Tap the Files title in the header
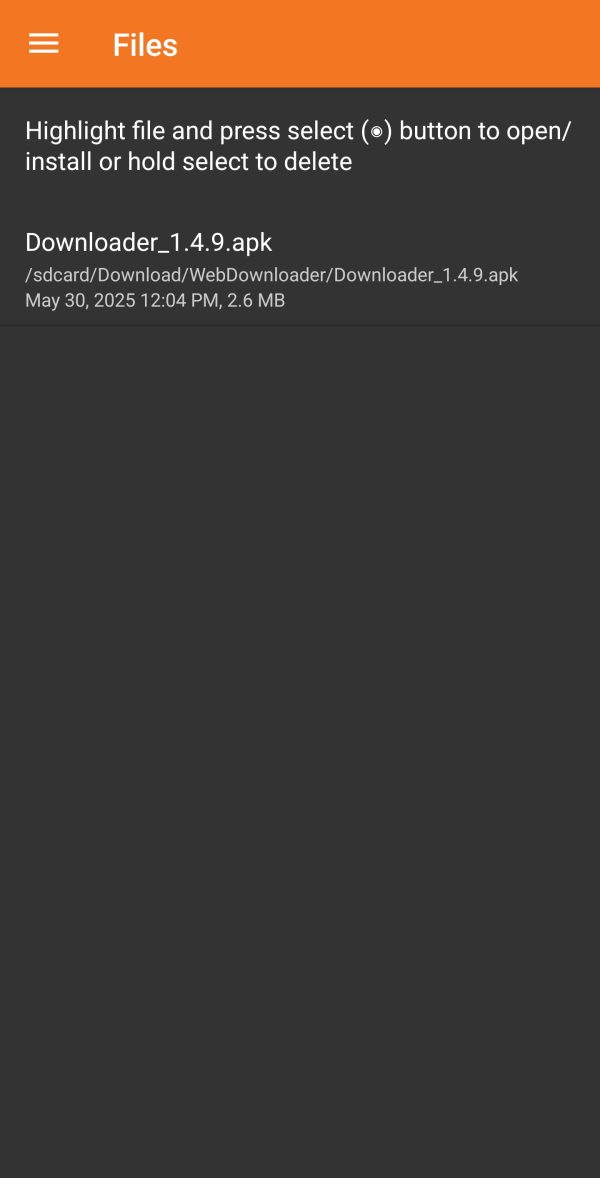The height and width of the screenshot is (1178, 600). pos(145,45)
